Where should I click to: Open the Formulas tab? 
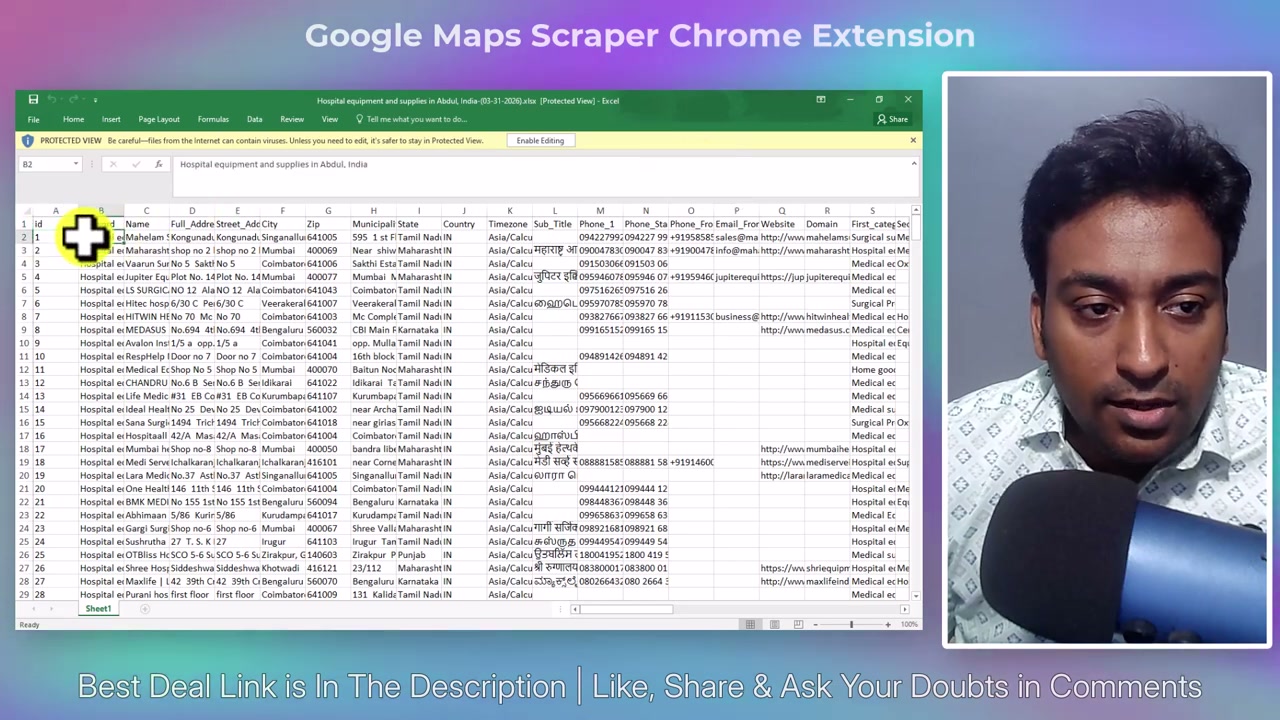click(x=213, y=119)
